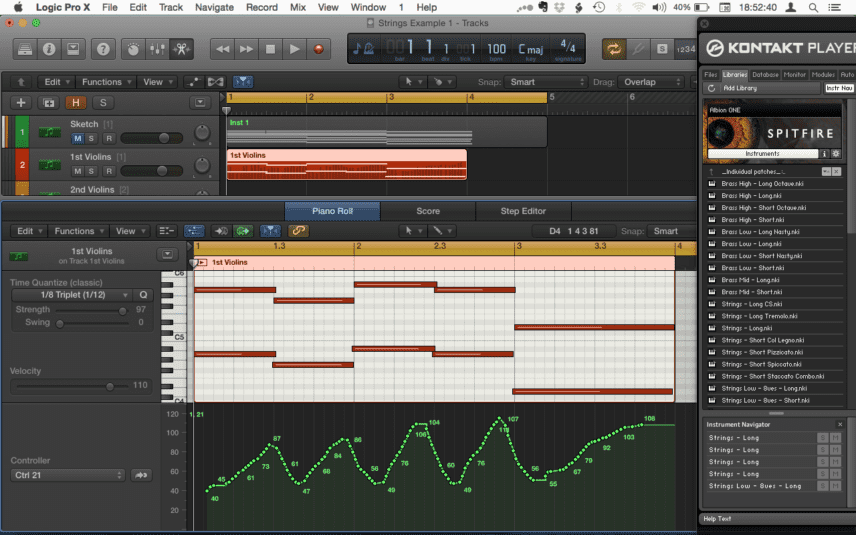This screenshot has height=535, width=856.
Task: Toggle the Hide H button in track header
Action: coord(76,103)
